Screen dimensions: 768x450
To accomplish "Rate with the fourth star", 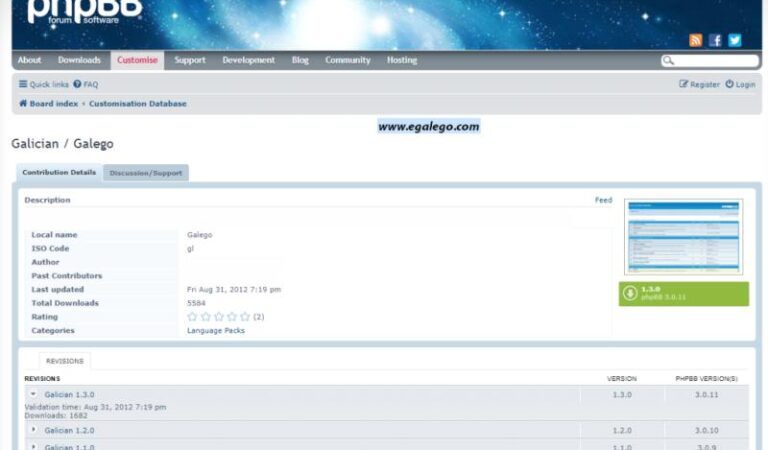I will coord(232,317).
